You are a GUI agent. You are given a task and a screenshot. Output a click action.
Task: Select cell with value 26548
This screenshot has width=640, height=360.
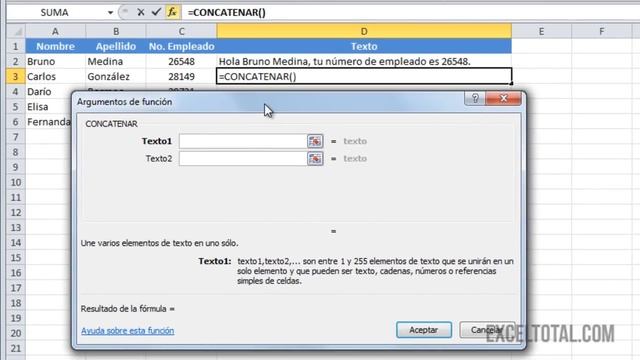181,61
